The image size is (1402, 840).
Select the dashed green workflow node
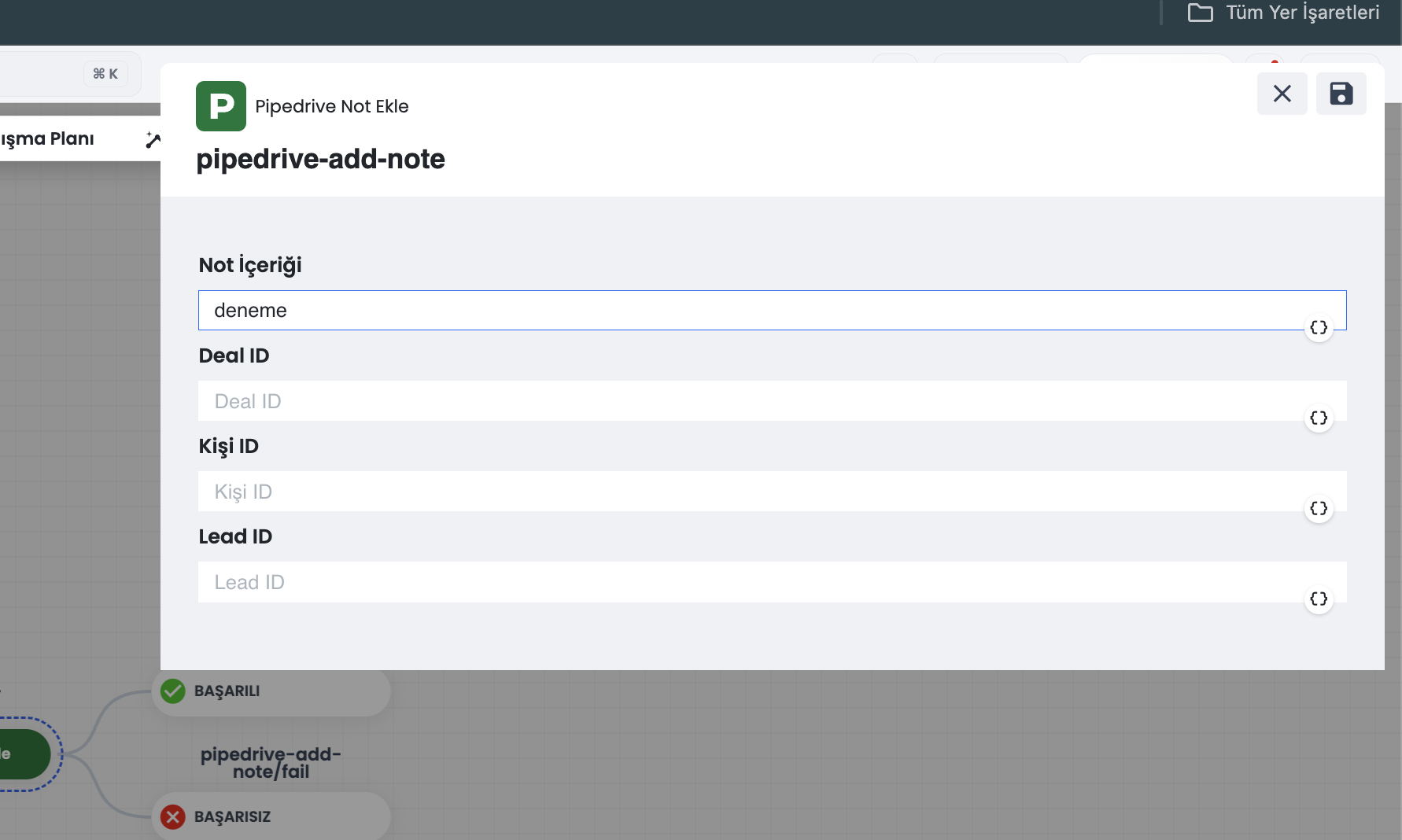point(26,754)
